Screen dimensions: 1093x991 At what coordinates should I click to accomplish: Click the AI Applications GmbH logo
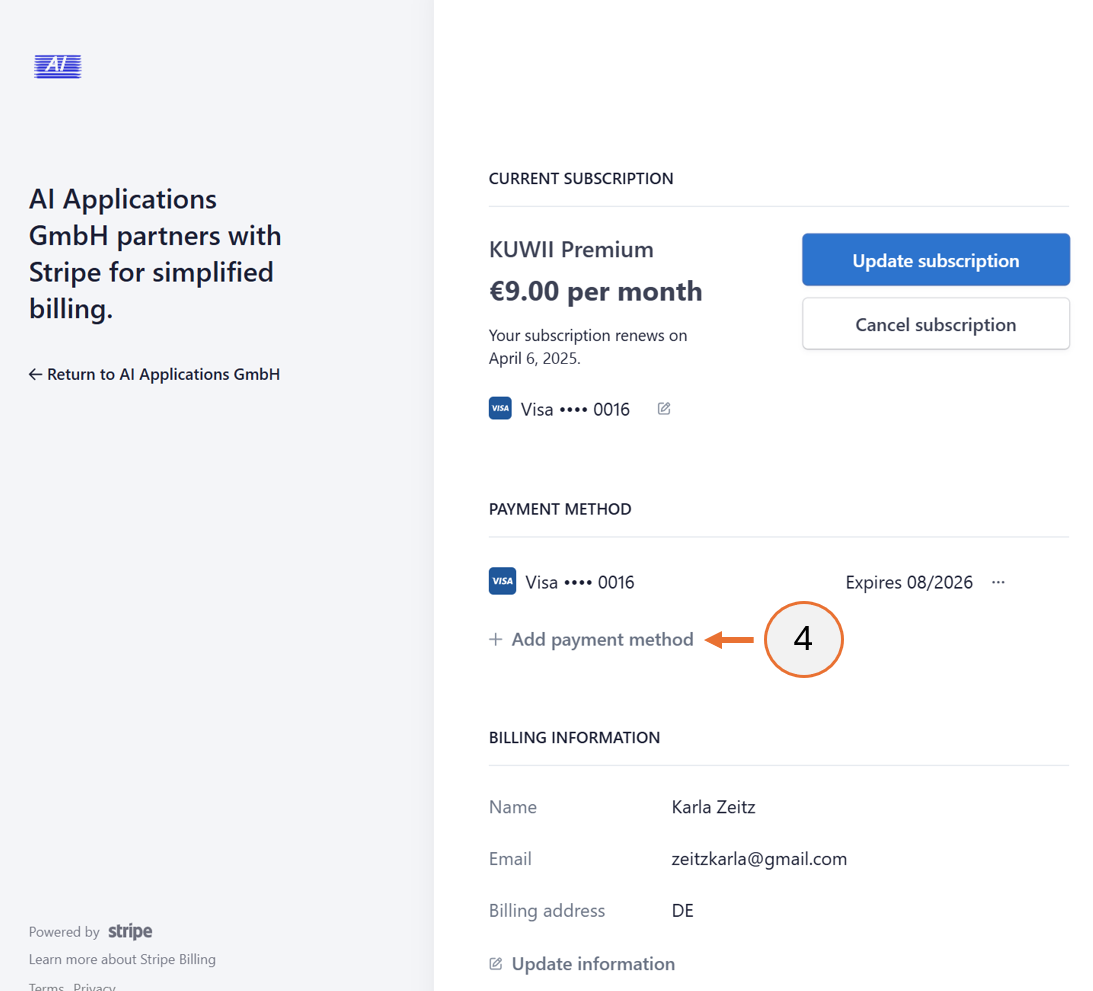[56, 66]
